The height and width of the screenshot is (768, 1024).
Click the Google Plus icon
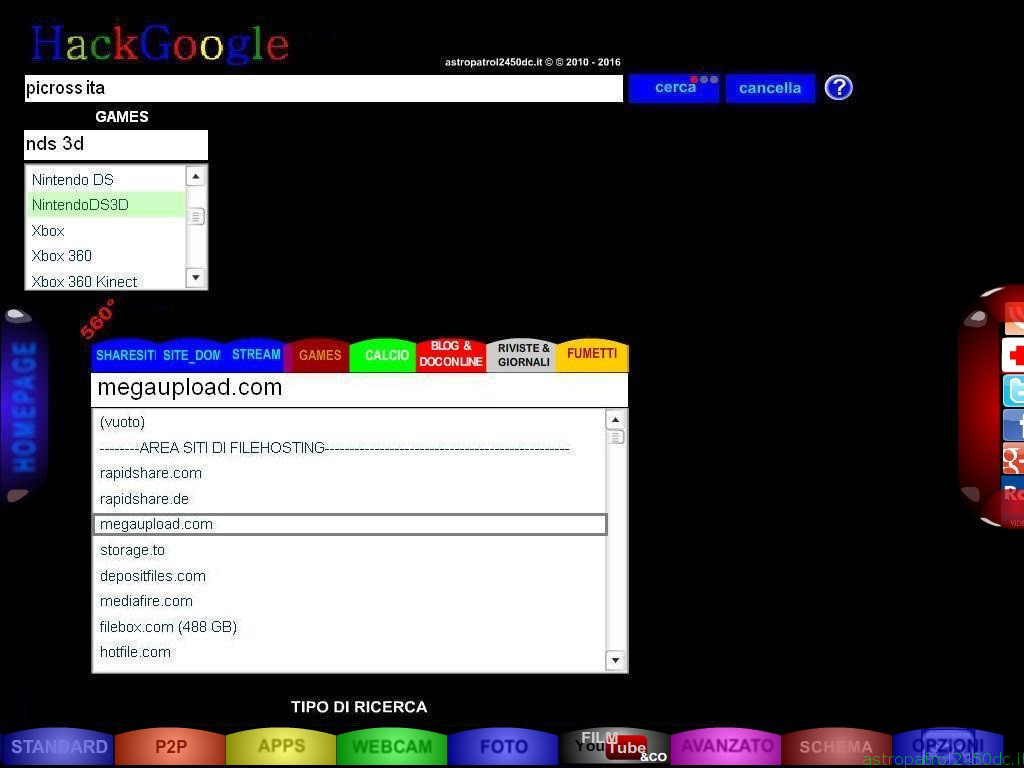click(1013, 458)
